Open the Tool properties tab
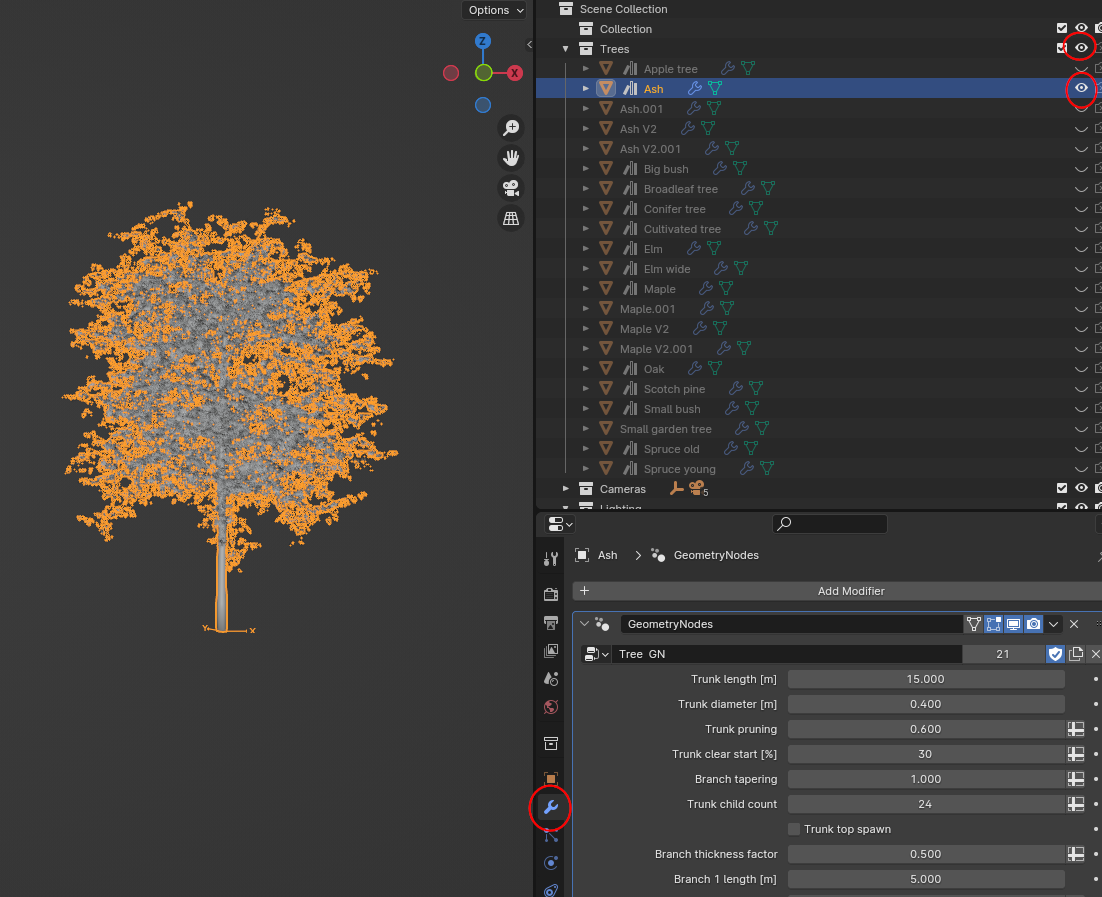Image resolution: width=1102 pixels, height=897 pixels. (x=551, y=560)
